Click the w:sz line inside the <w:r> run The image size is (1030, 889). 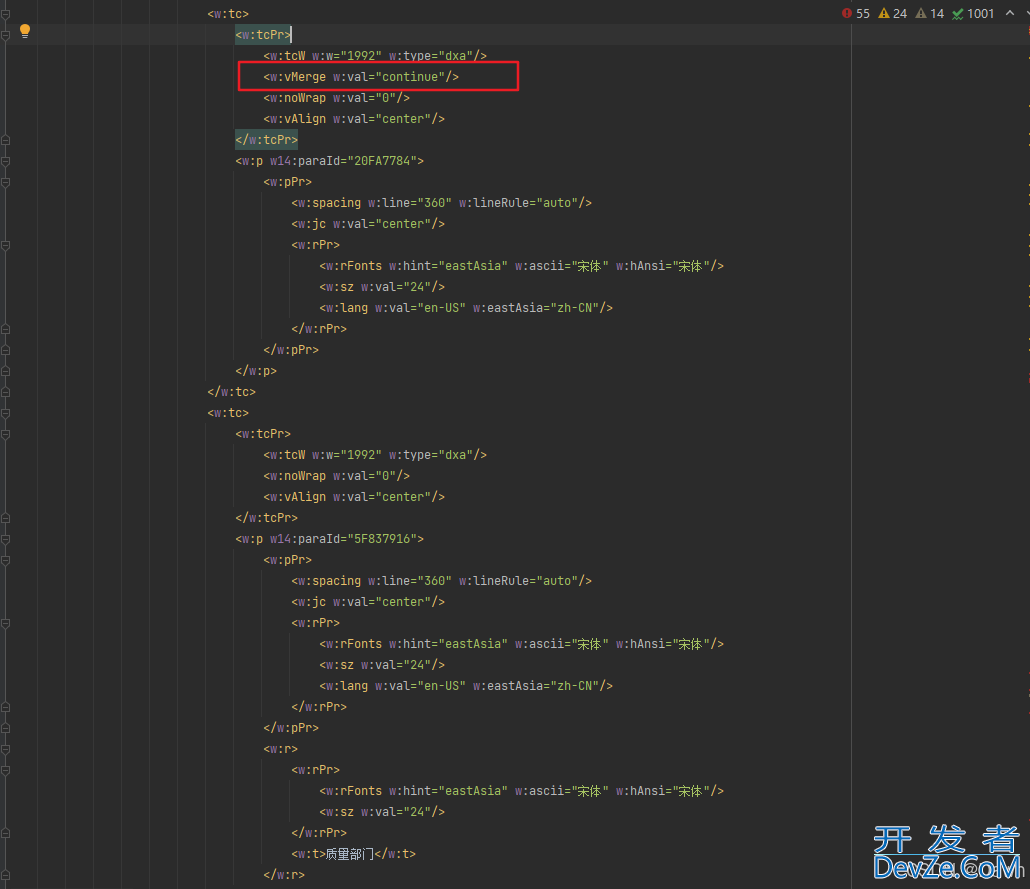pos(382,812)
